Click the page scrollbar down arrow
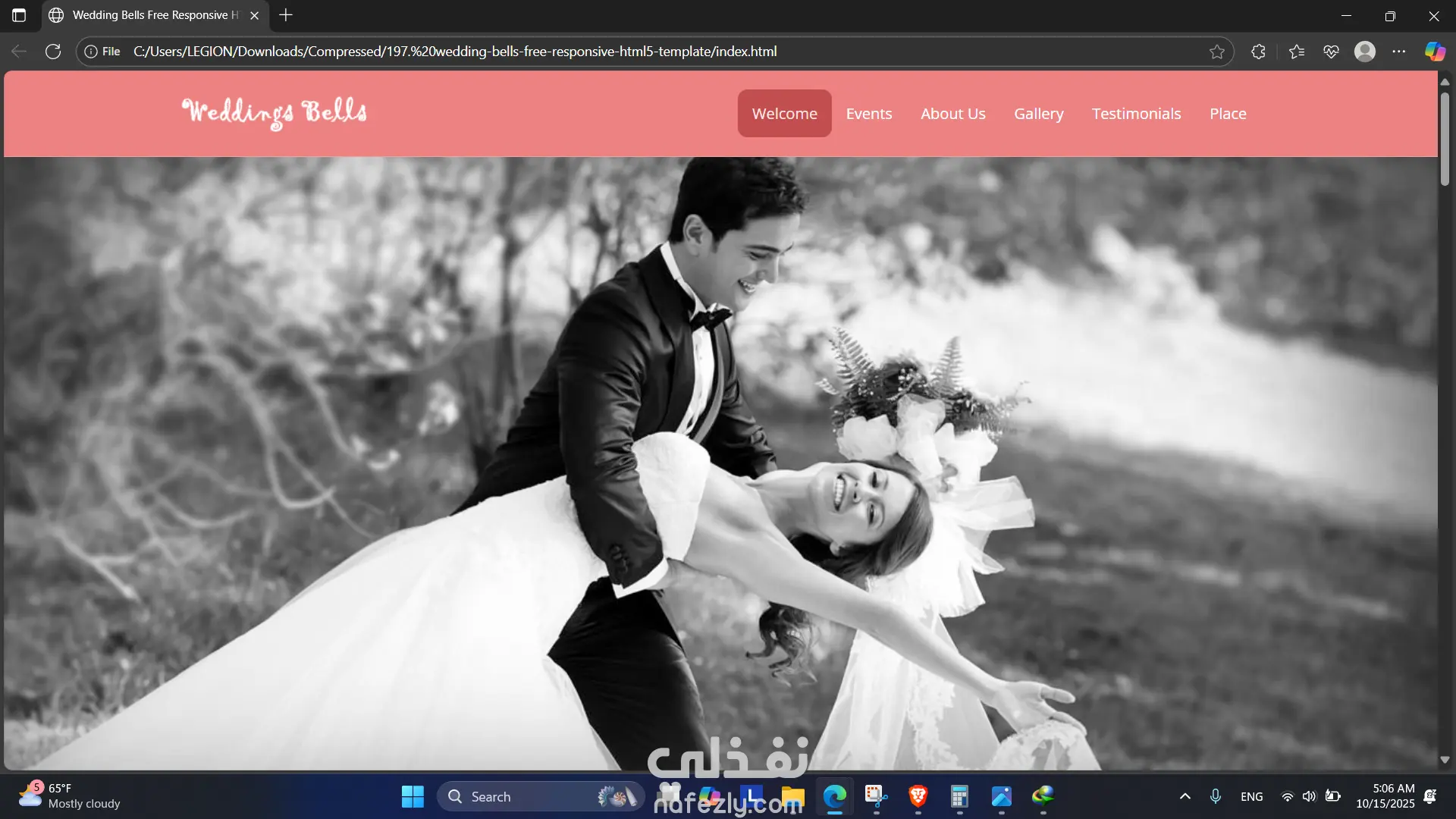 click(x=1445, y=760)
